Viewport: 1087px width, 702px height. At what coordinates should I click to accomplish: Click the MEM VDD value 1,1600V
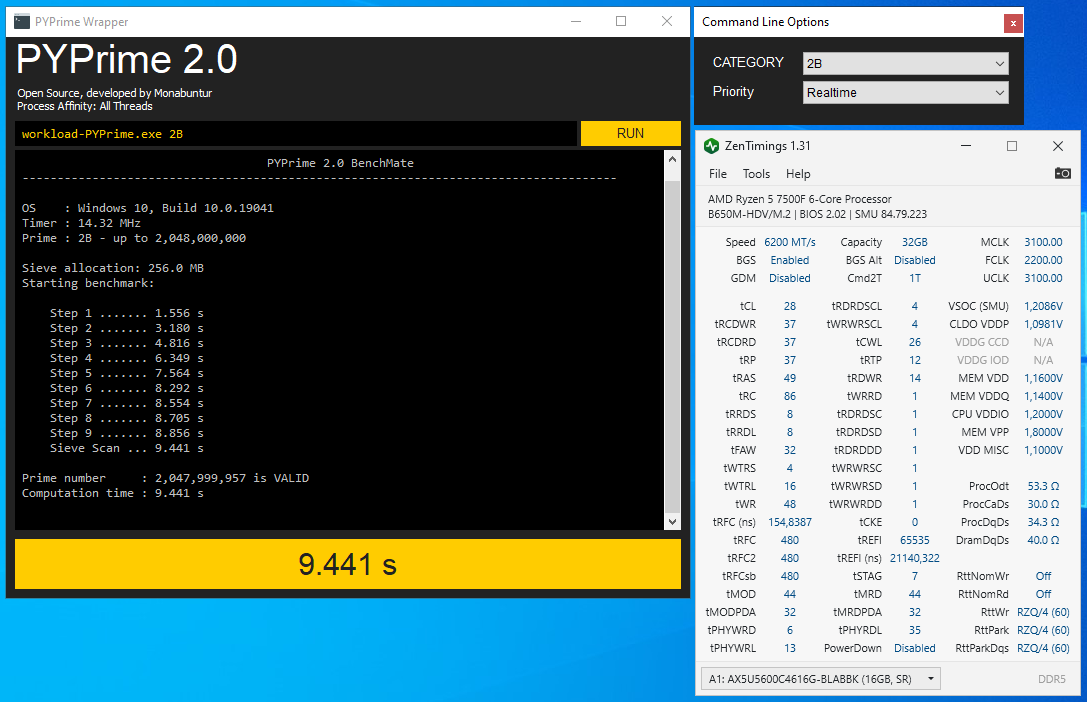tap(1043, 378)
